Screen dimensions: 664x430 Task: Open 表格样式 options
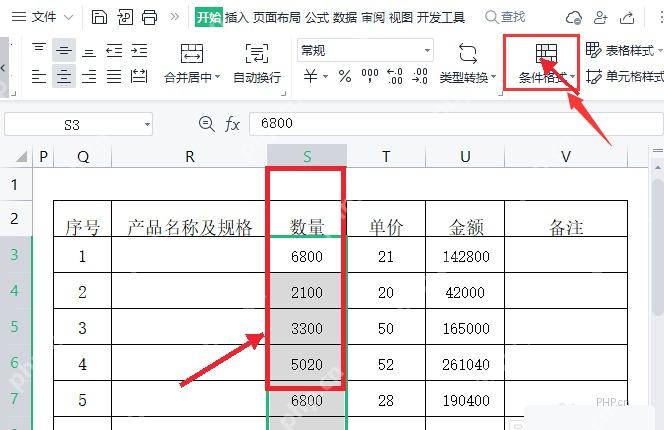(623, 50)
